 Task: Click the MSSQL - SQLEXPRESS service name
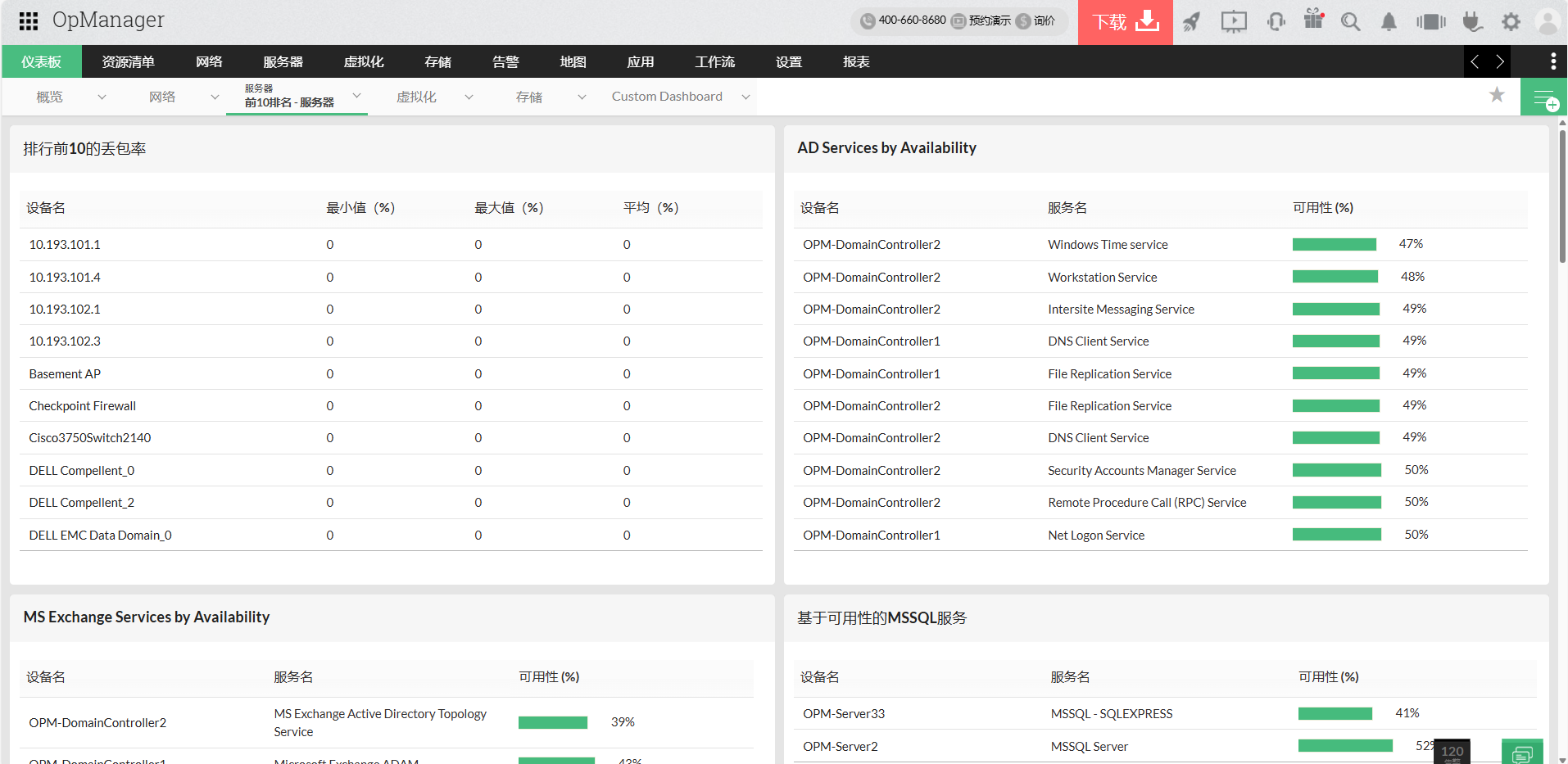(1112, 714)
